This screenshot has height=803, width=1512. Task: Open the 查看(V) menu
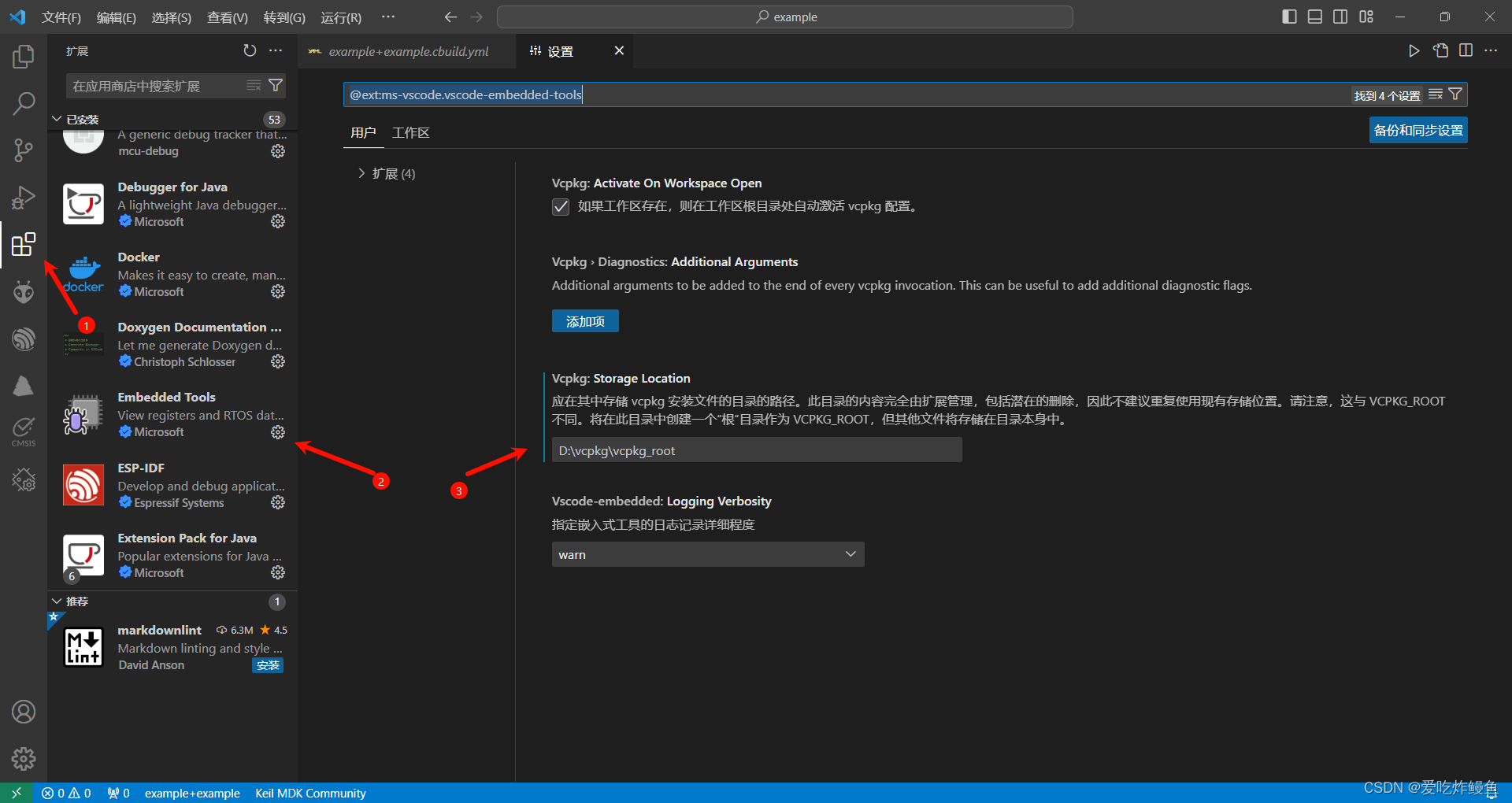tap(228, 17)
